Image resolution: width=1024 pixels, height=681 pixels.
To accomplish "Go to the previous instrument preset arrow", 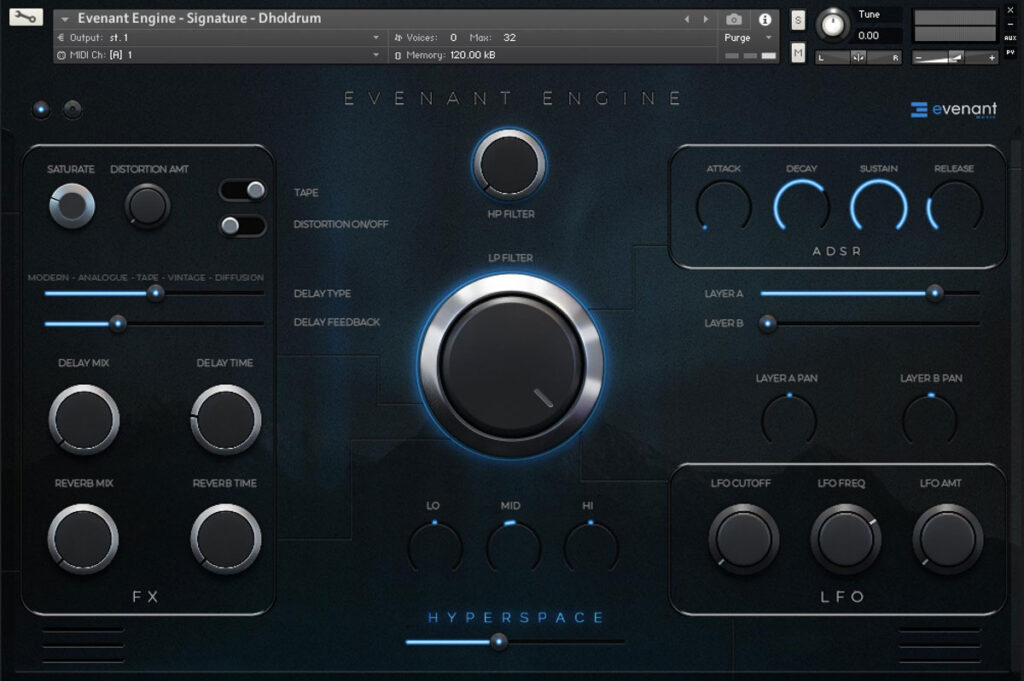I will coord(687,19).
